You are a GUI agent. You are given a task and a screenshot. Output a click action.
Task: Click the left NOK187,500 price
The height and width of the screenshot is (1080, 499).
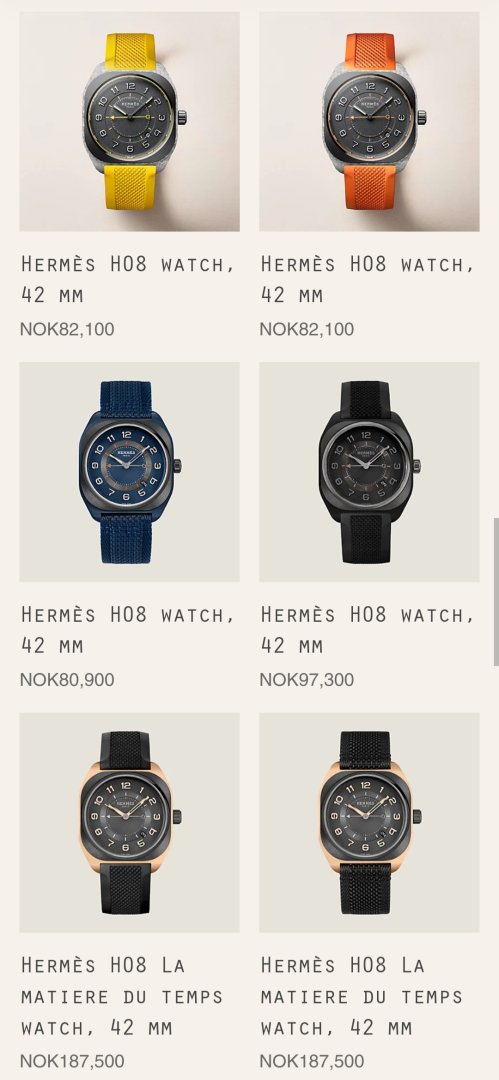pos(72,1061)
